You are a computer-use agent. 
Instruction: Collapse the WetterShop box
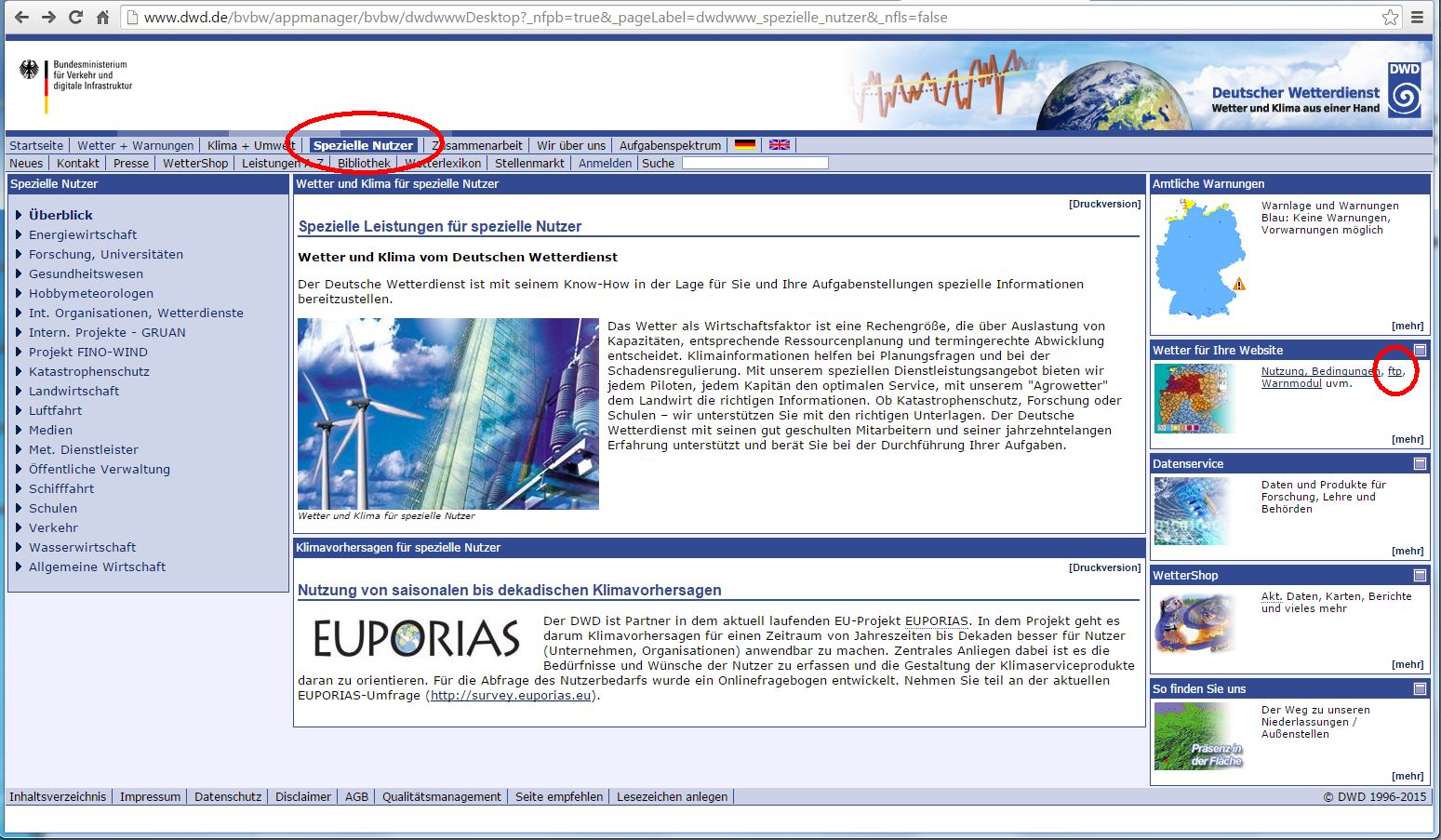1420,576
